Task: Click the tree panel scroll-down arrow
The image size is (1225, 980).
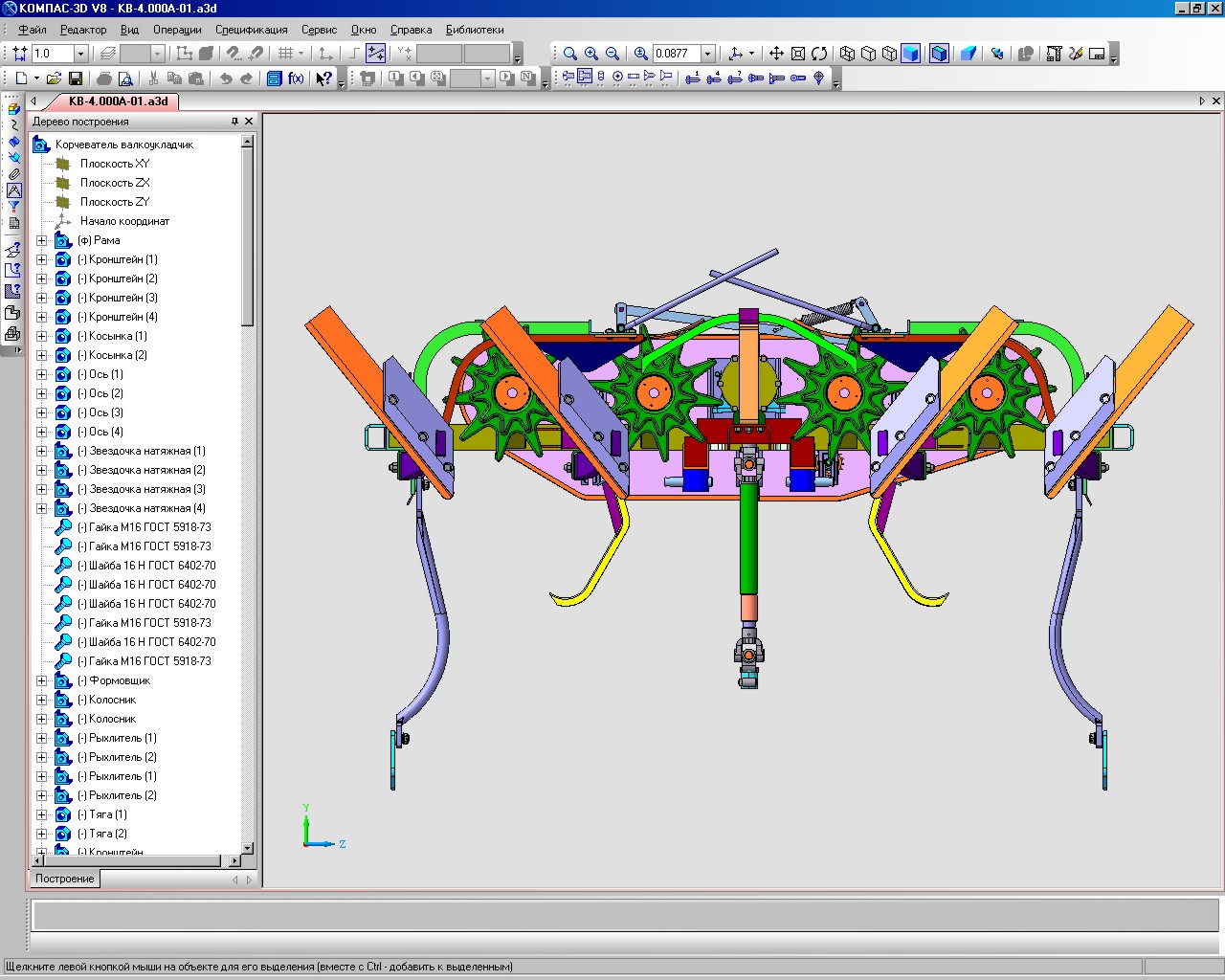Action: 248,848
